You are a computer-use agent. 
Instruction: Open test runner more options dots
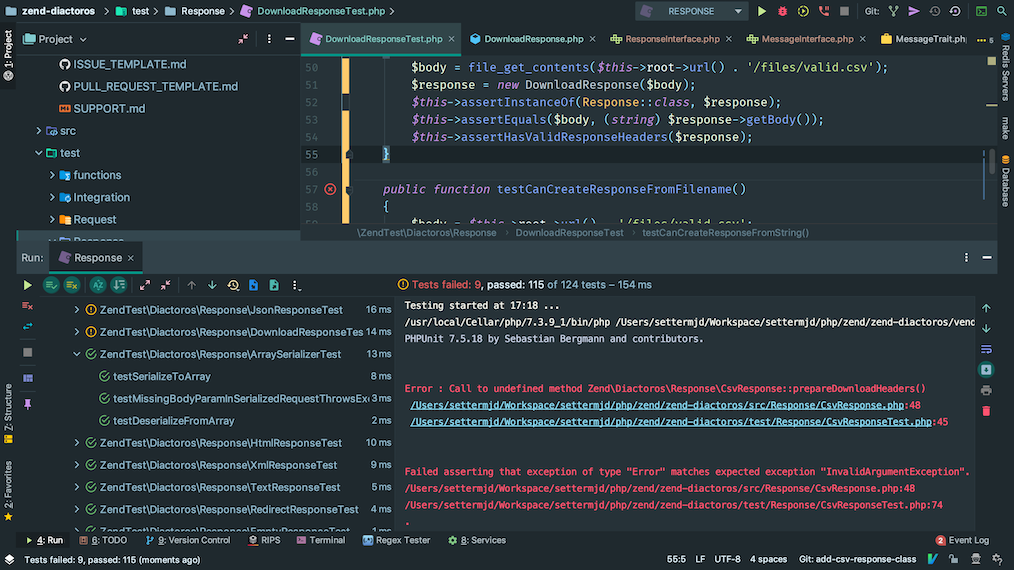click(296, 285)
